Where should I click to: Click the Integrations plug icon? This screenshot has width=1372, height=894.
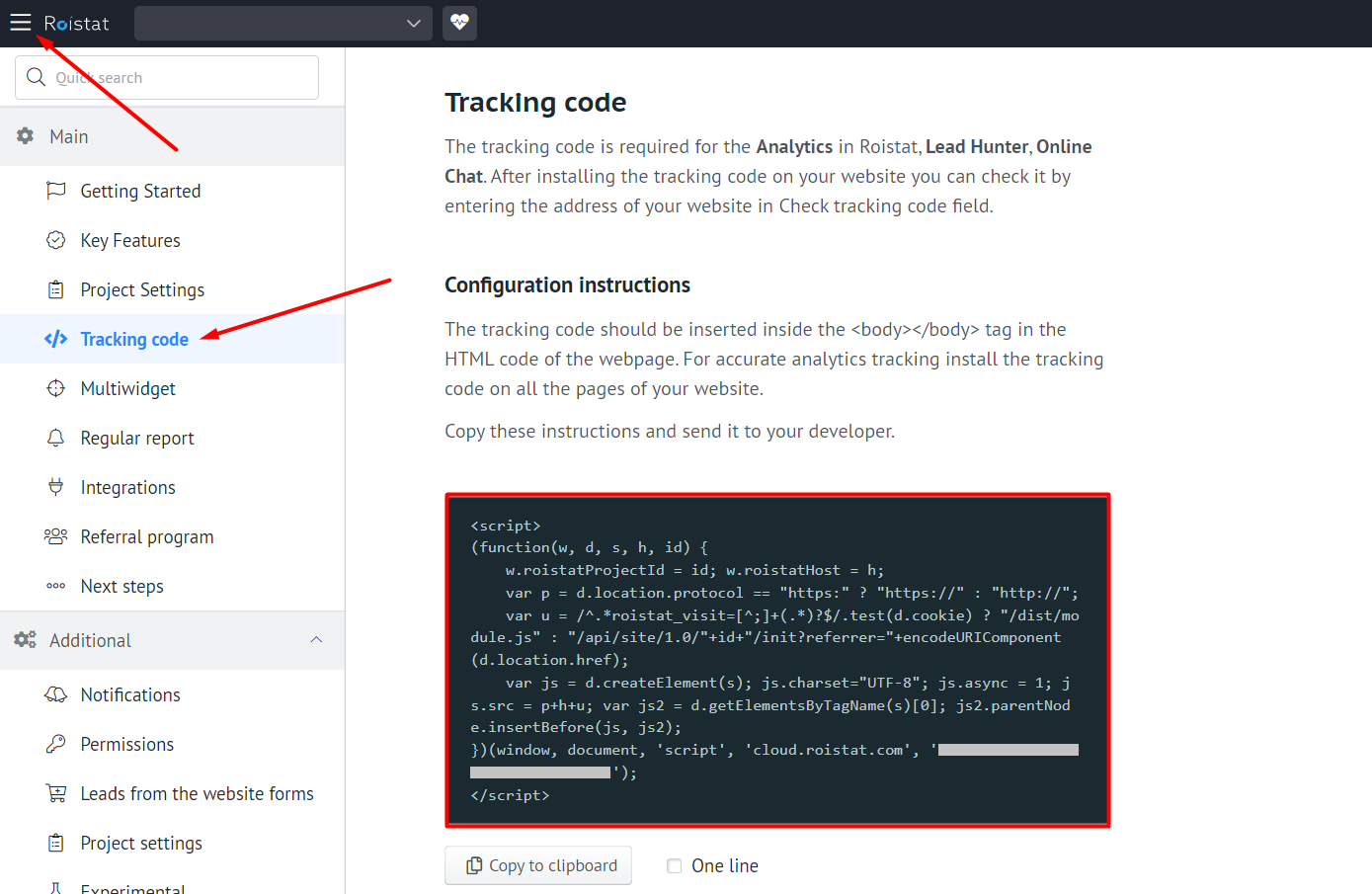56,487
